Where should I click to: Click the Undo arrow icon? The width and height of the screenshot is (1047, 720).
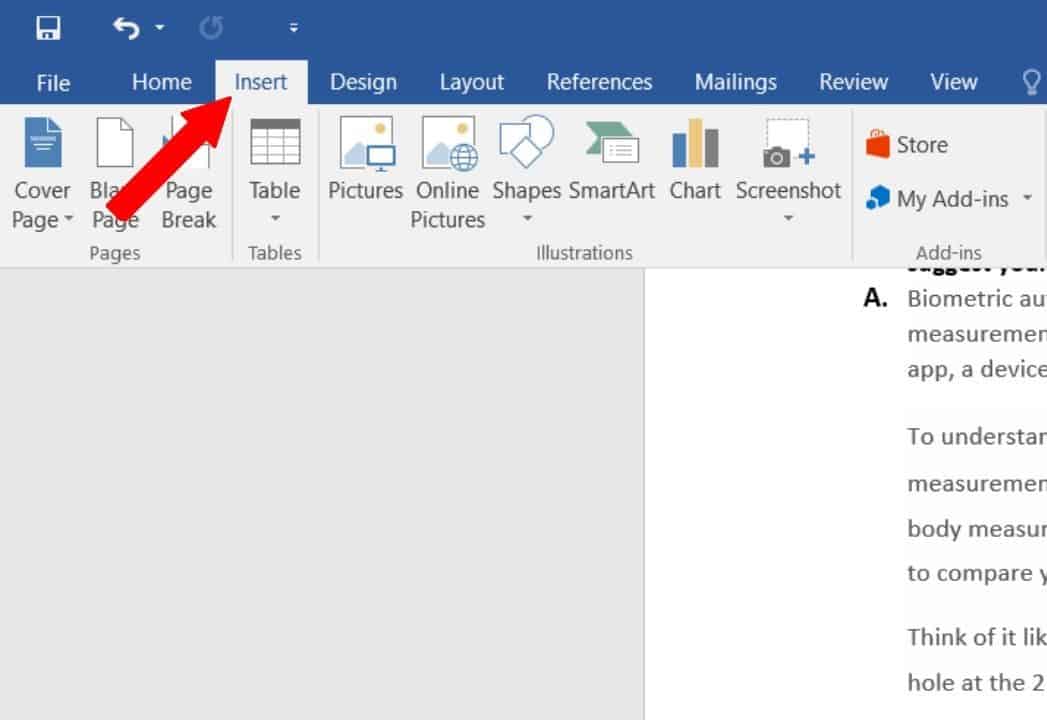(x=126, y=28)
